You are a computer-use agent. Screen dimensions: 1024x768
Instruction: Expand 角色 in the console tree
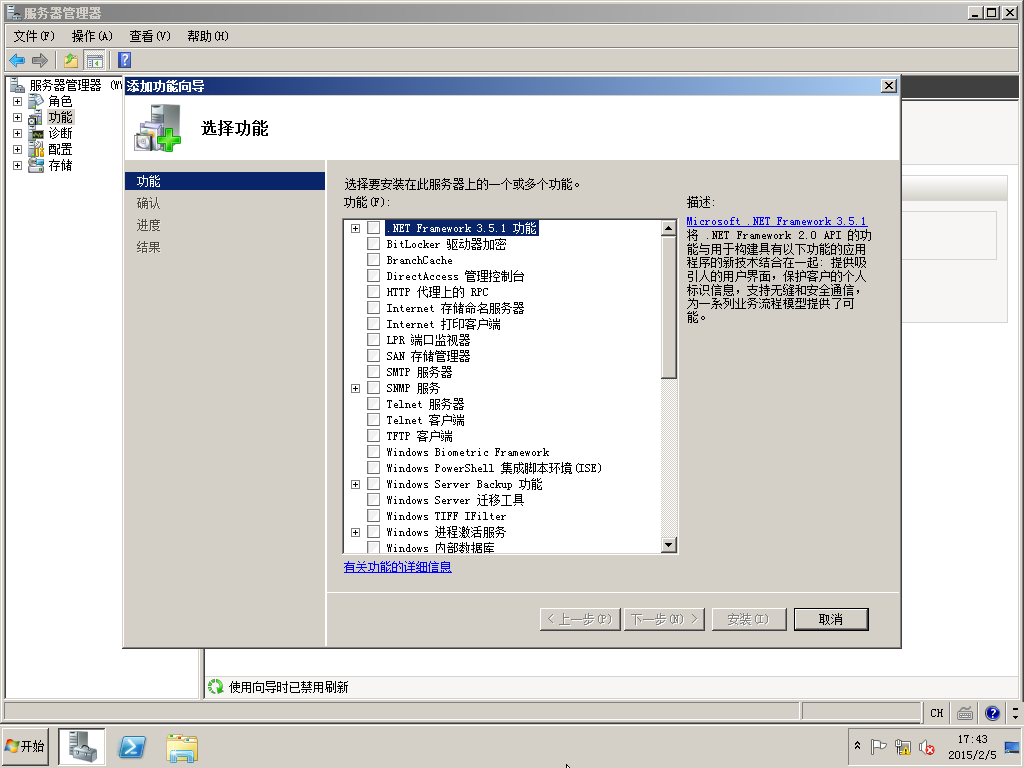click(x=18, y=101)
